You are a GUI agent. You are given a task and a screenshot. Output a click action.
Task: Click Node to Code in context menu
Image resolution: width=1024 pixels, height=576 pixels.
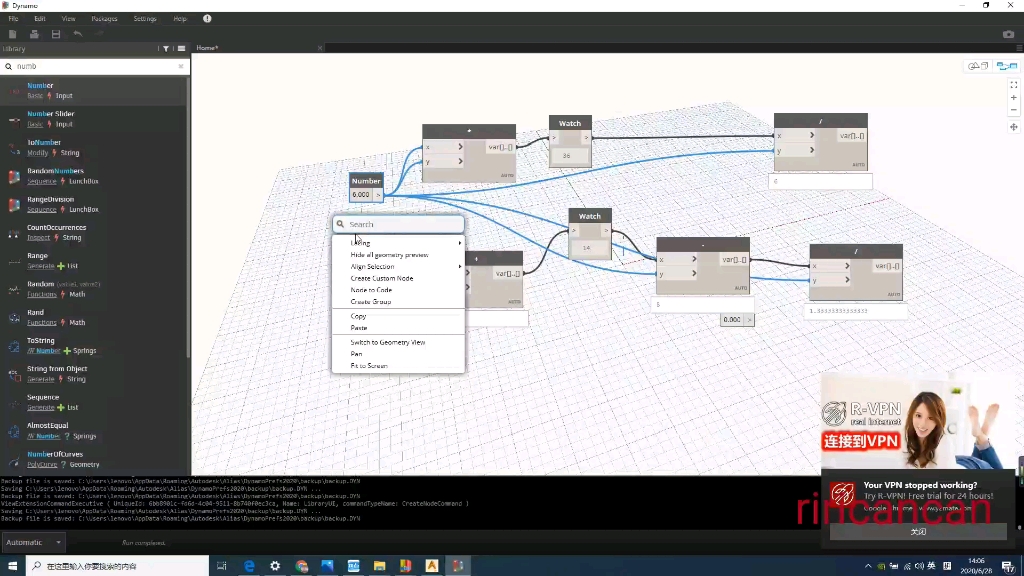pos(371,290)
